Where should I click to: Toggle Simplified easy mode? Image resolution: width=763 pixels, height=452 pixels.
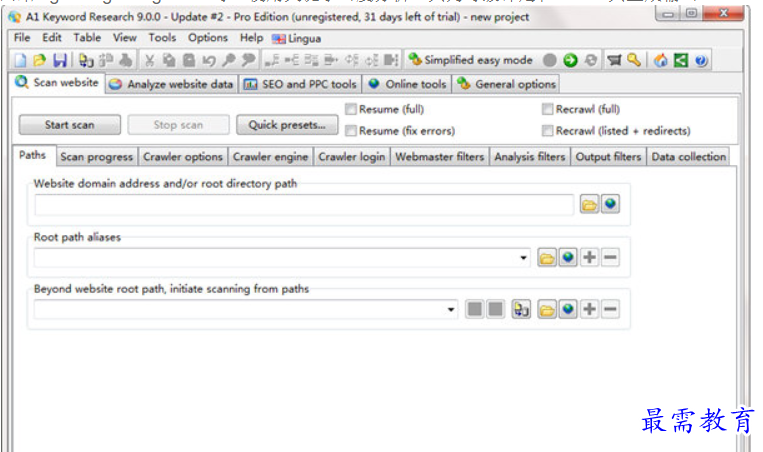coord(471,60)
